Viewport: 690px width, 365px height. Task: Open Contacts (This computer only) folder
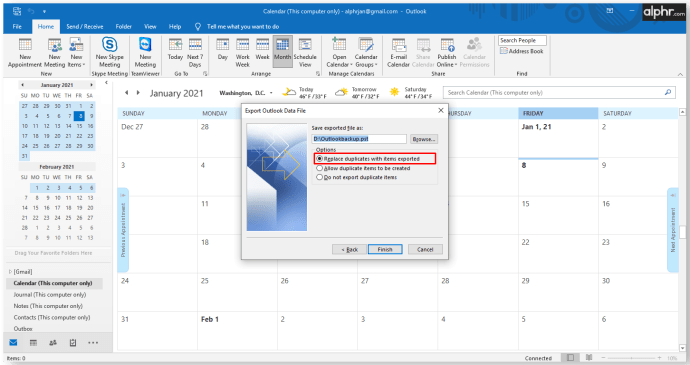point(52,317)
